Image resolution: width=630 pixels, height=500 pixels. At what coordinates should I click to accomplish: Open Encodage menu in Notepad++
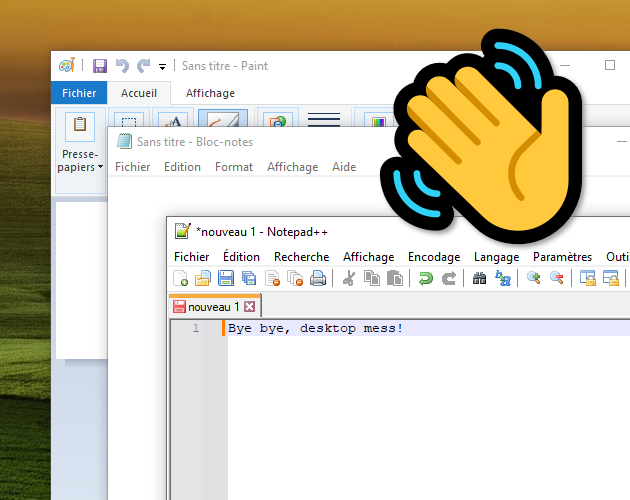[434, 257]
